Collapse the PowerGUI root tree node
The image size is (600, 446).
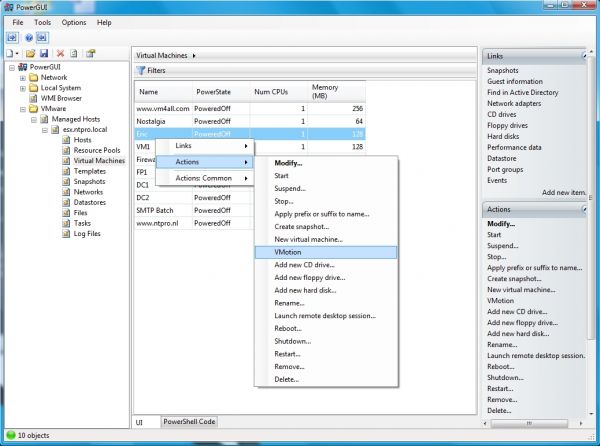(12, 68)
